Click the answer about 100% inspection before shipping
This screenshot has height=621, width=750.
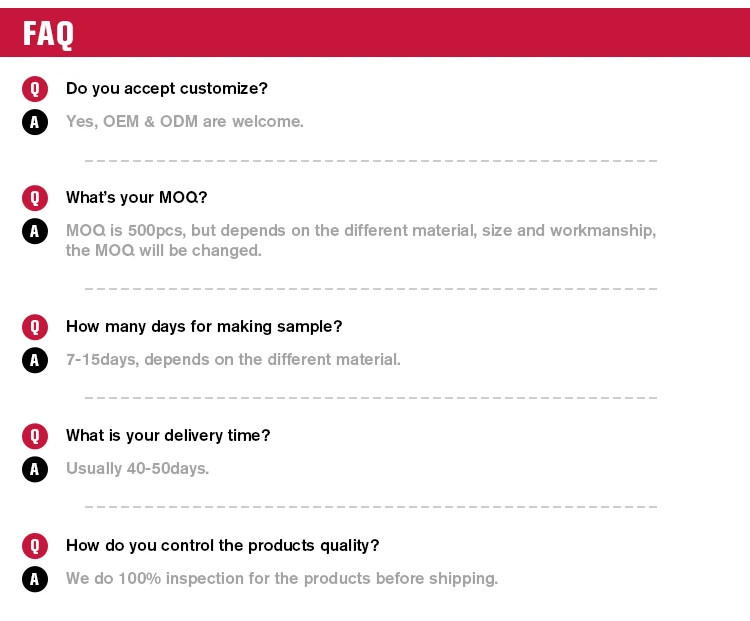coord(281,578)
